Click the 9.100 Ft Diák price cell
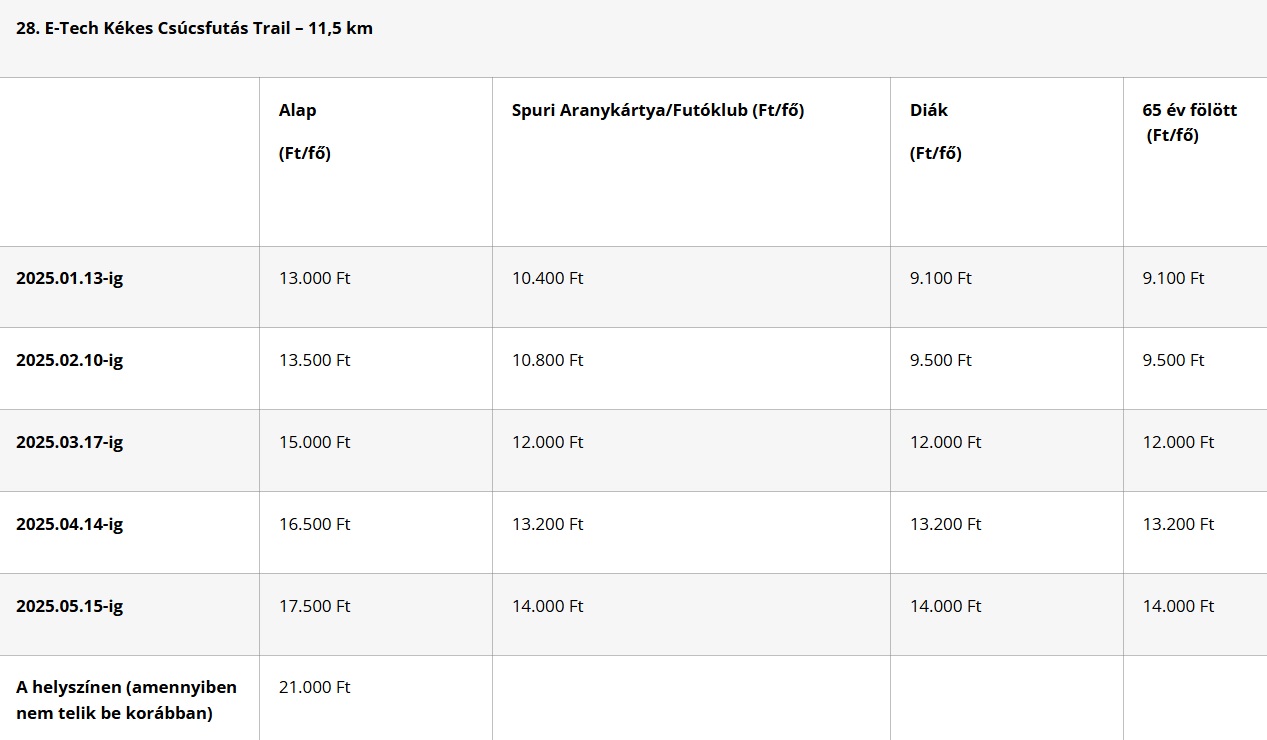 941,278
